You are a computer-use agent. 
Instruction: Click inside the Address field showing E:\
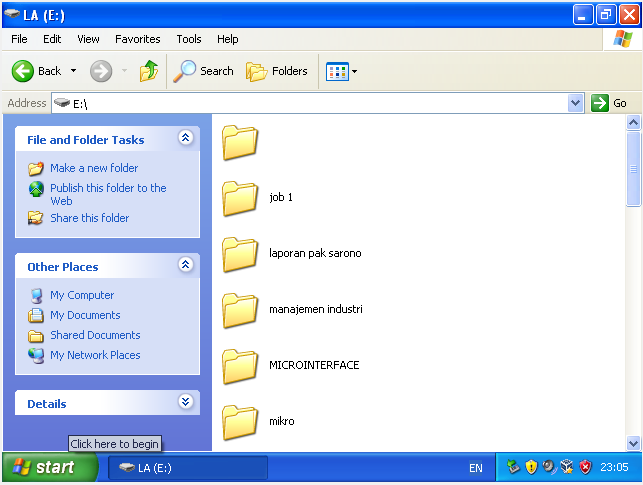pos(310,103)
